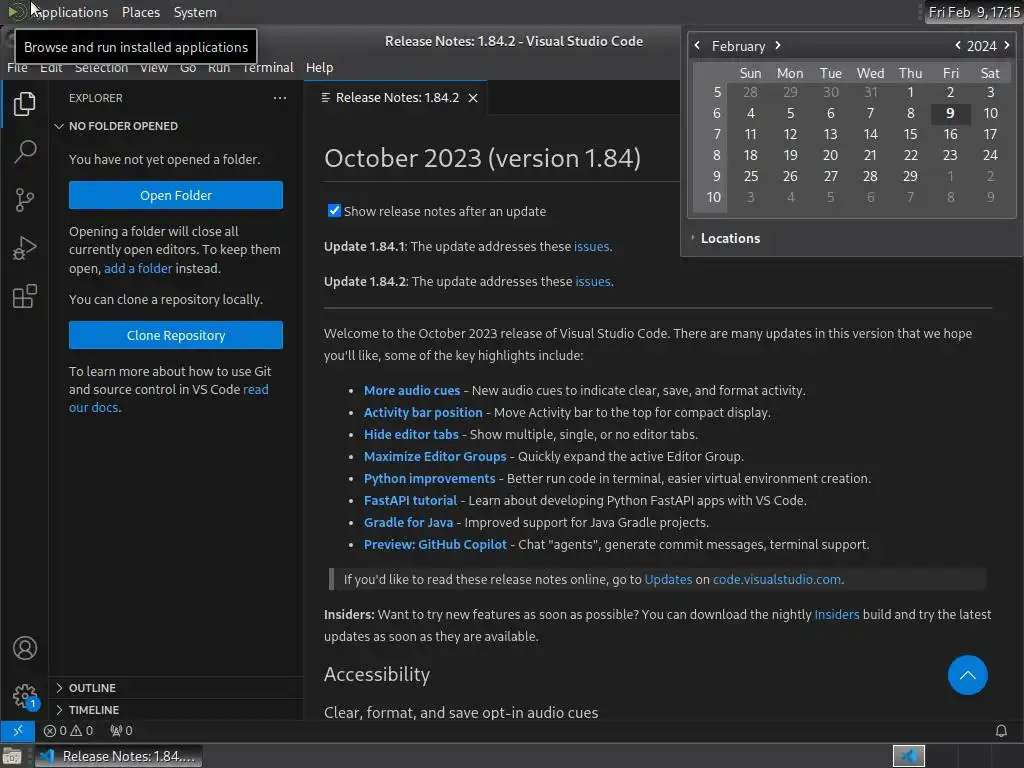The image size is (1024, 768).
Task: Open Explorer views and more actions ellipsis
Action: 280,98
